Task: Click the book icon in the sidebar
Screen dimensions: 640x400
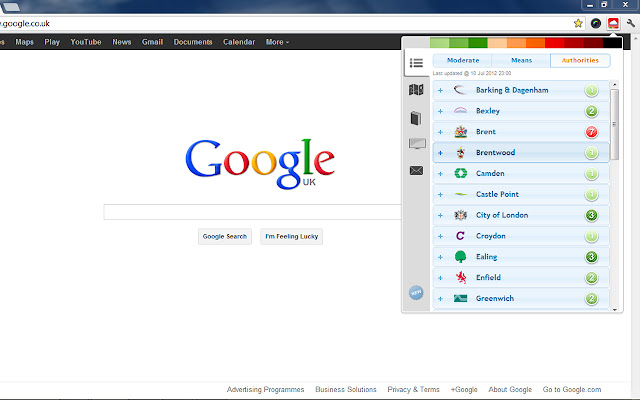Action: pos(416,118)
